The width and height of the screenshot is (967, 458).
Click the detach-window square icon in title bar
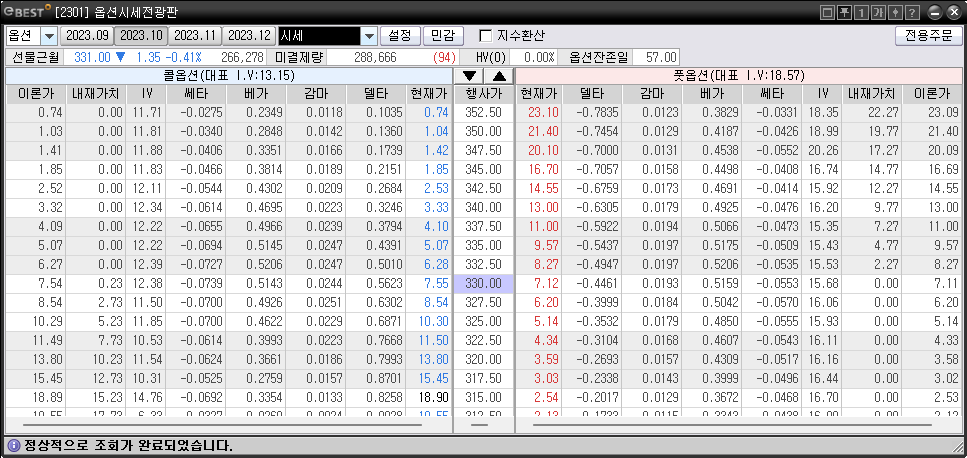tap(828, 12)
